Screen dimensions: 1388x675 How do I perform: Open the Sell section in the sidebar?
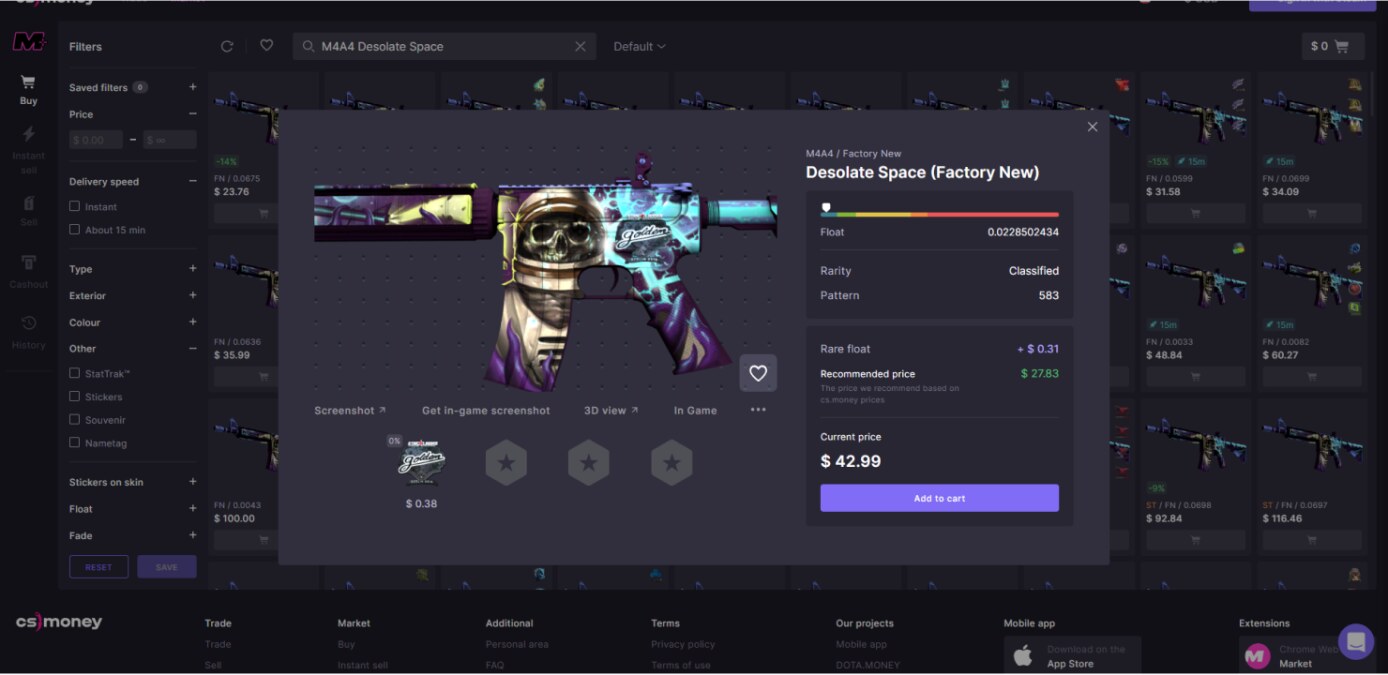[28, 210]
